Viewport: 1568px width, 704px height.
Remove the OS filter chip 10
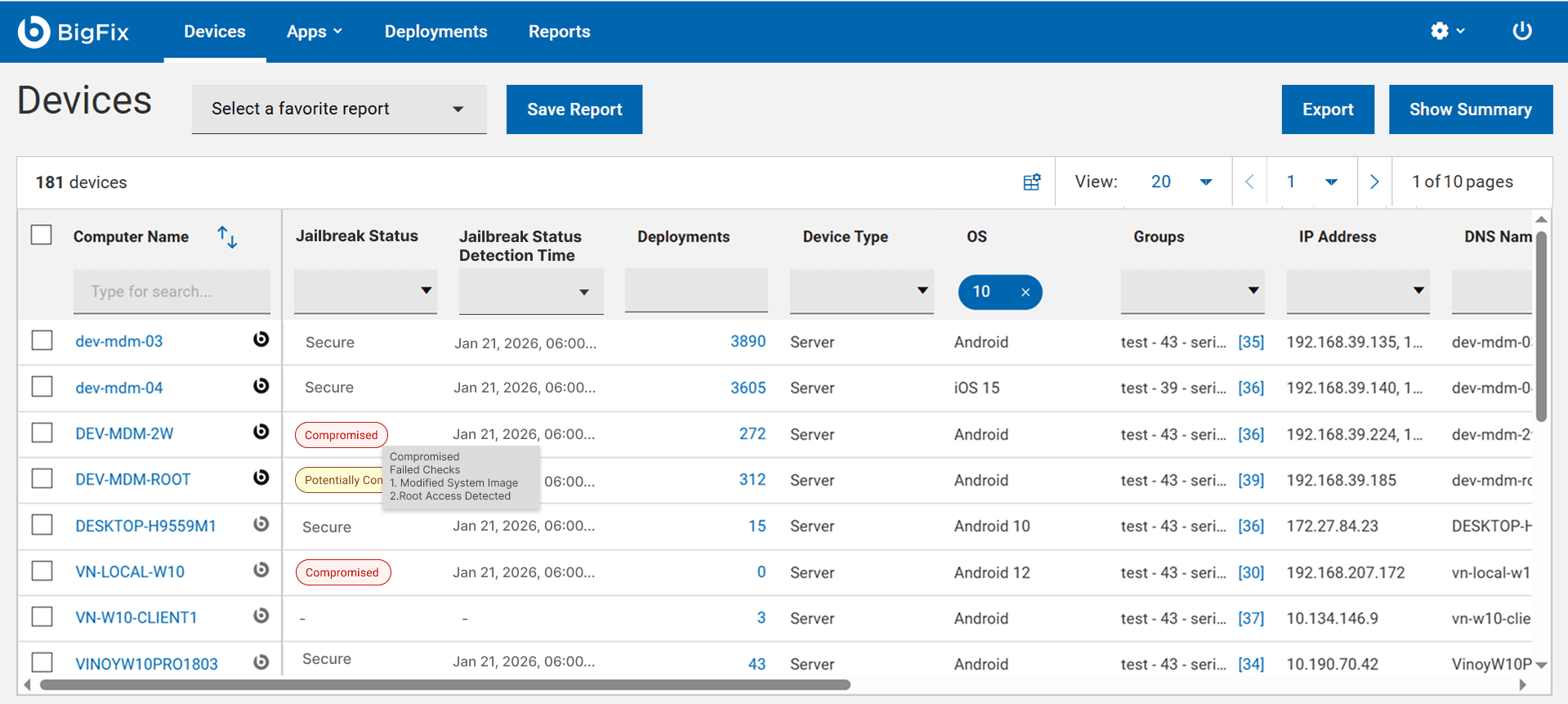1025,293
